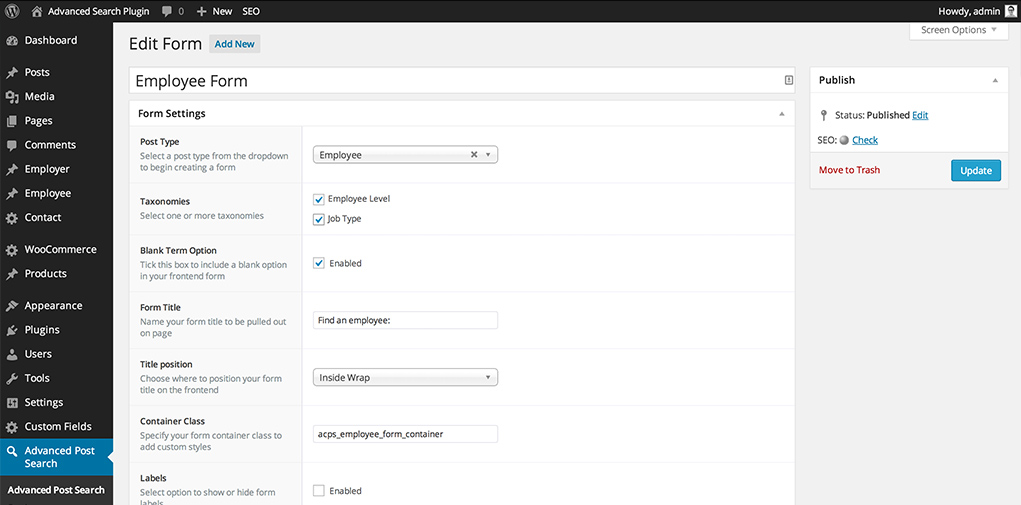Click the home icon beside Advanced Search Plugin
This screenshot has width=1021, height=505.
pyautogui.click(x=36, y=11)
